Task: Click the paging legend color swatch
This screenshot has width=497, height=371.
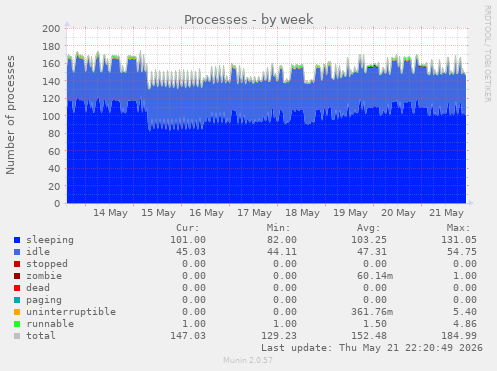Action: tap(17, 300)
